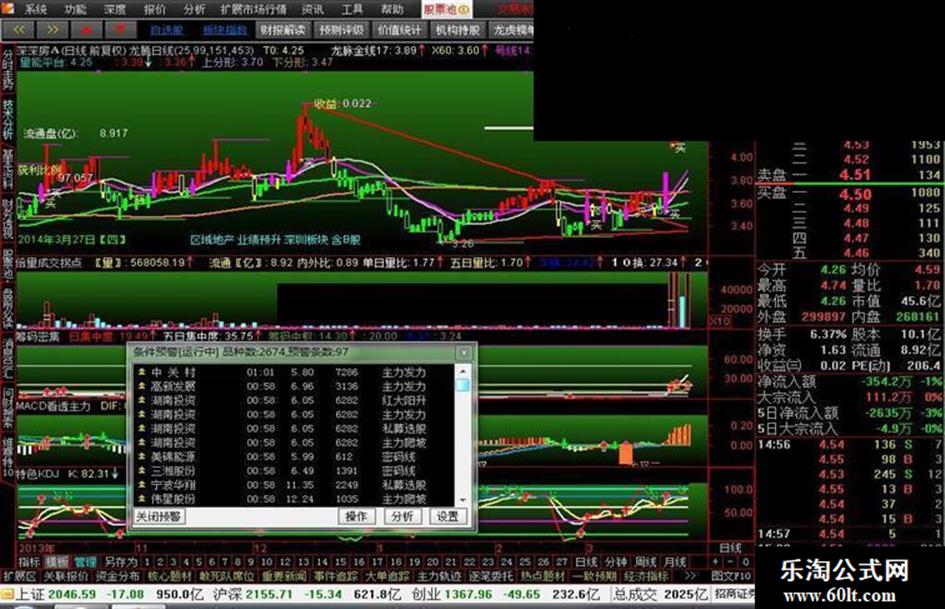
Task: Click the red up triangle toolbar button
Action: (86, 29)
